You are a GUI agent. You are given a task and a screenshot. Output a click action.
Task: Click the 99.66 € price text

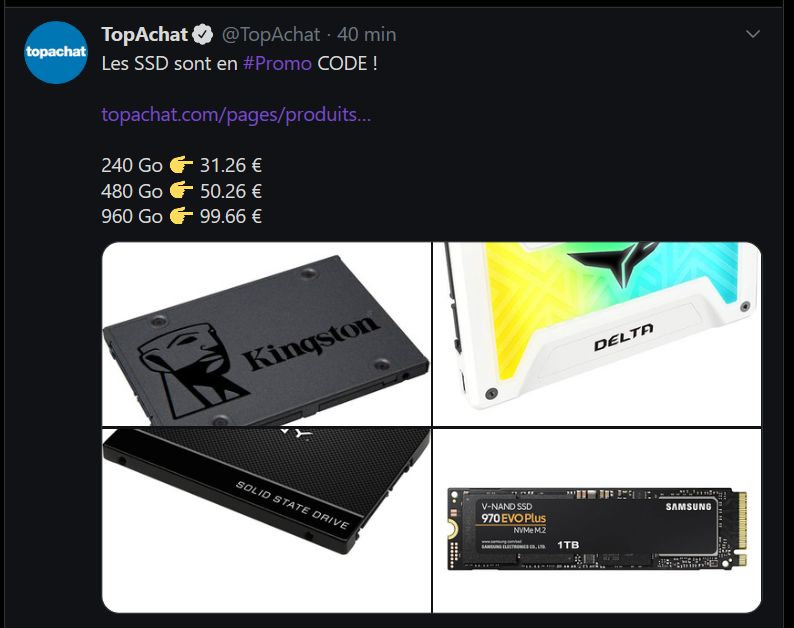(231, 216)
